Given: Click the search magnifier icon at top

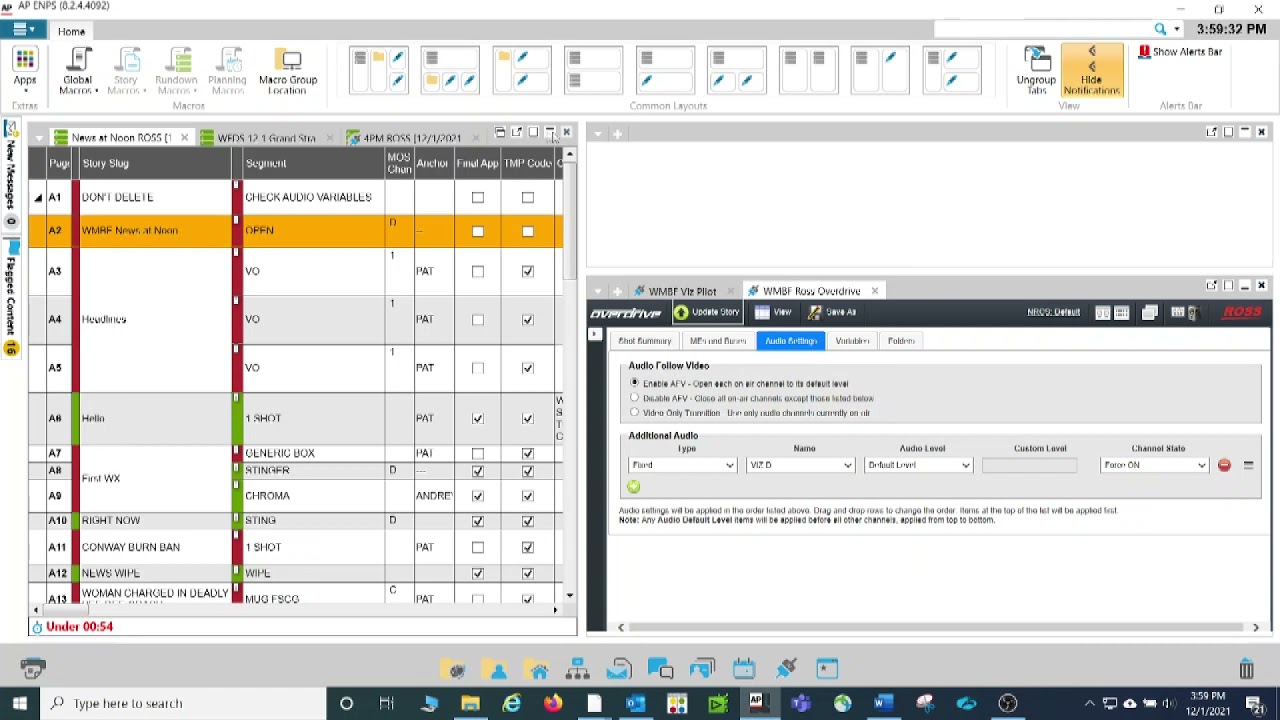Looking at the screenshot, I should [1160, 29].
